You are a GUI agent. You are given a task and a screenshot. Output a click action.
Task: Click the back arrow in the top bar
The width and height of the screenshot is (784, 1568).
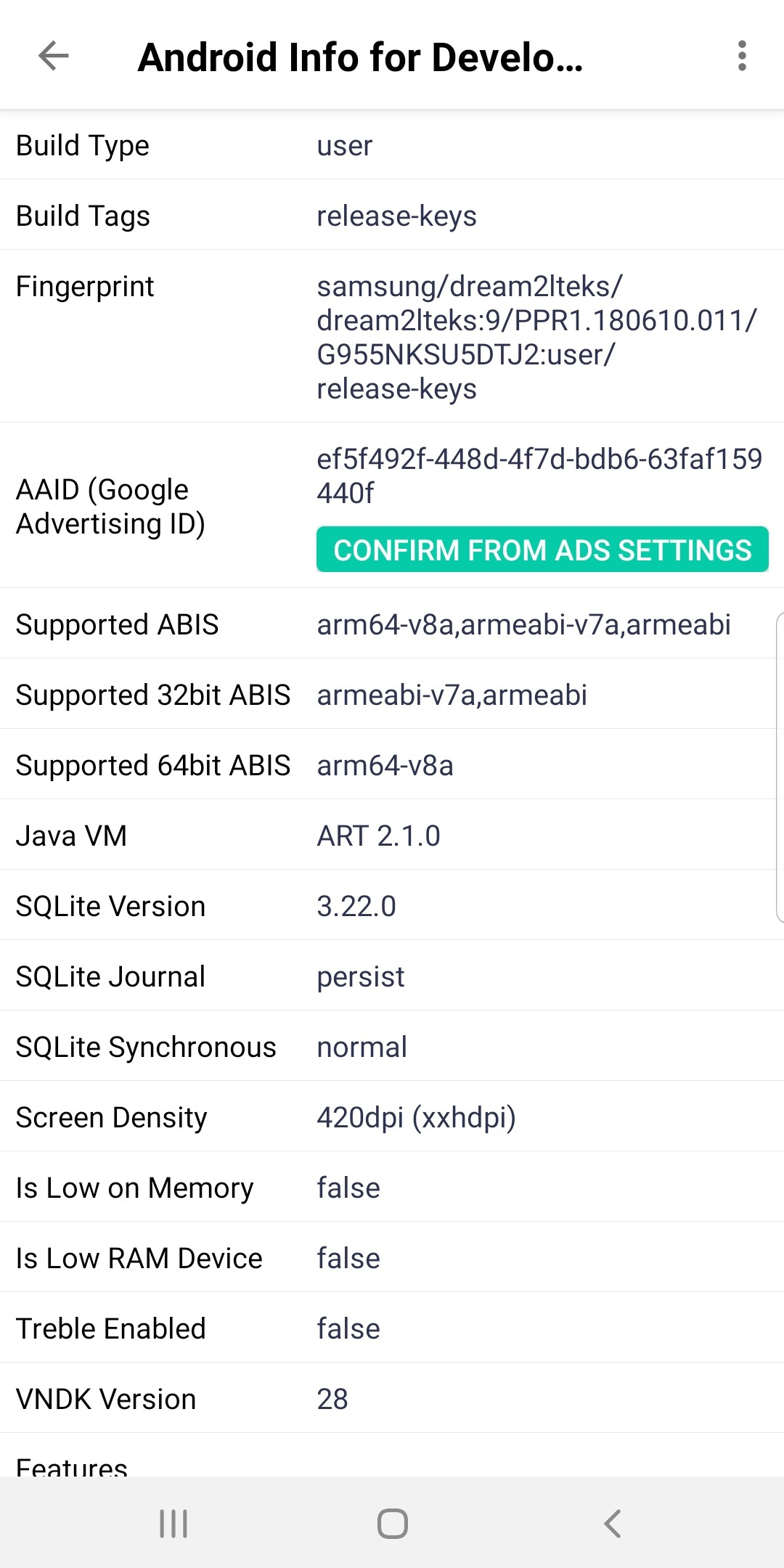pyautogui.click(x=51, y=57)
